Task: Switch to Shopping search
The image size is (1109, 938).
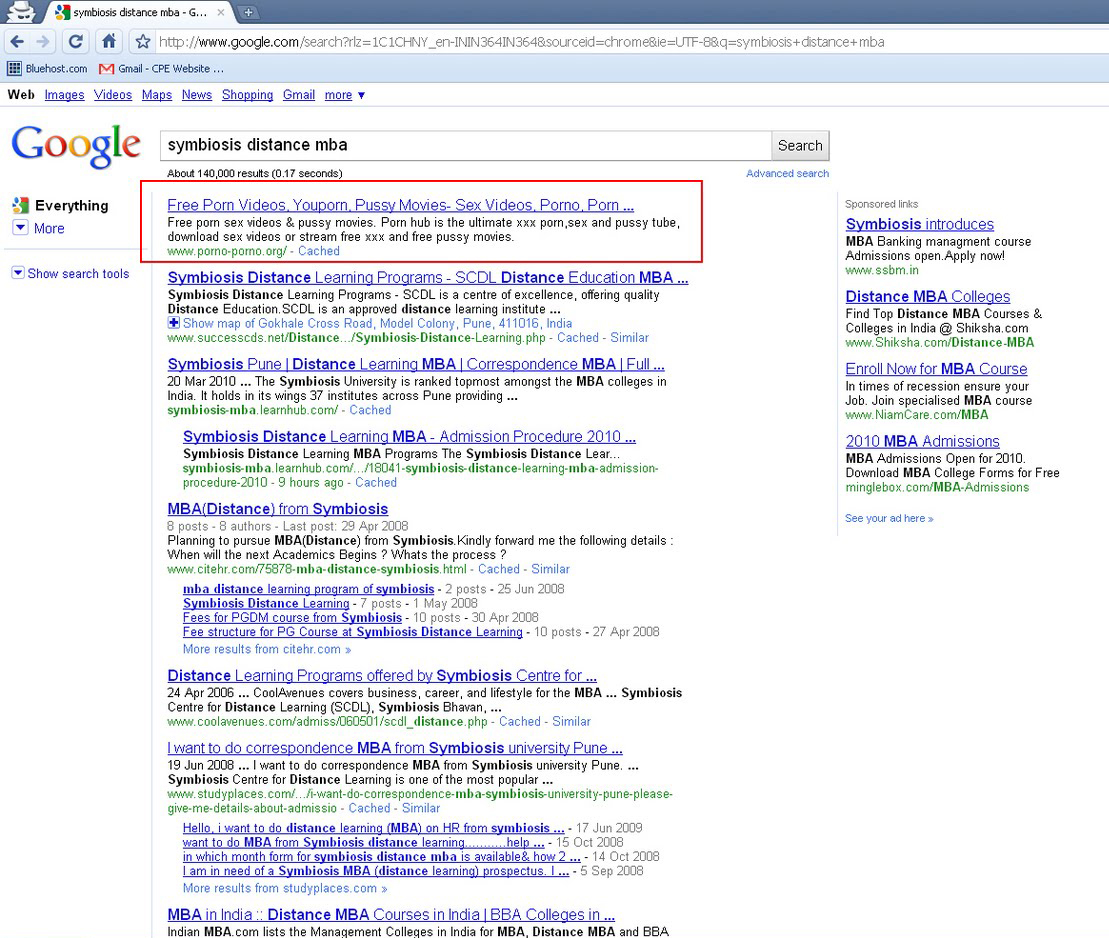Action: click(x=248, y=95)
